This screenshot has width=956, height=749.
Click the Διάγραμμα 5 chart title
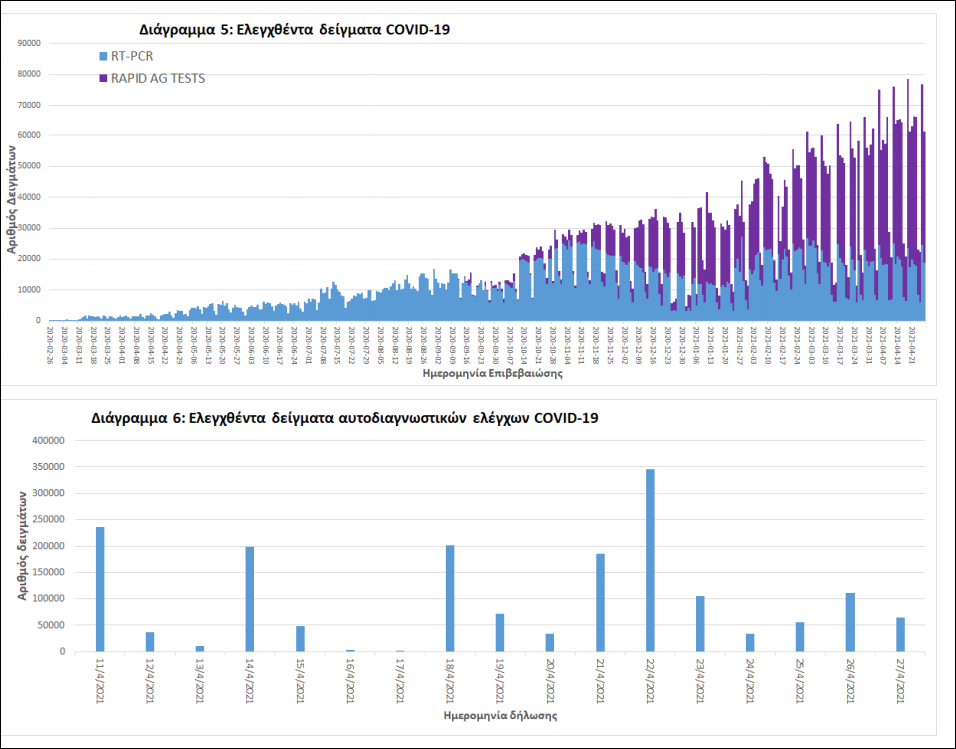pos(294,30)
